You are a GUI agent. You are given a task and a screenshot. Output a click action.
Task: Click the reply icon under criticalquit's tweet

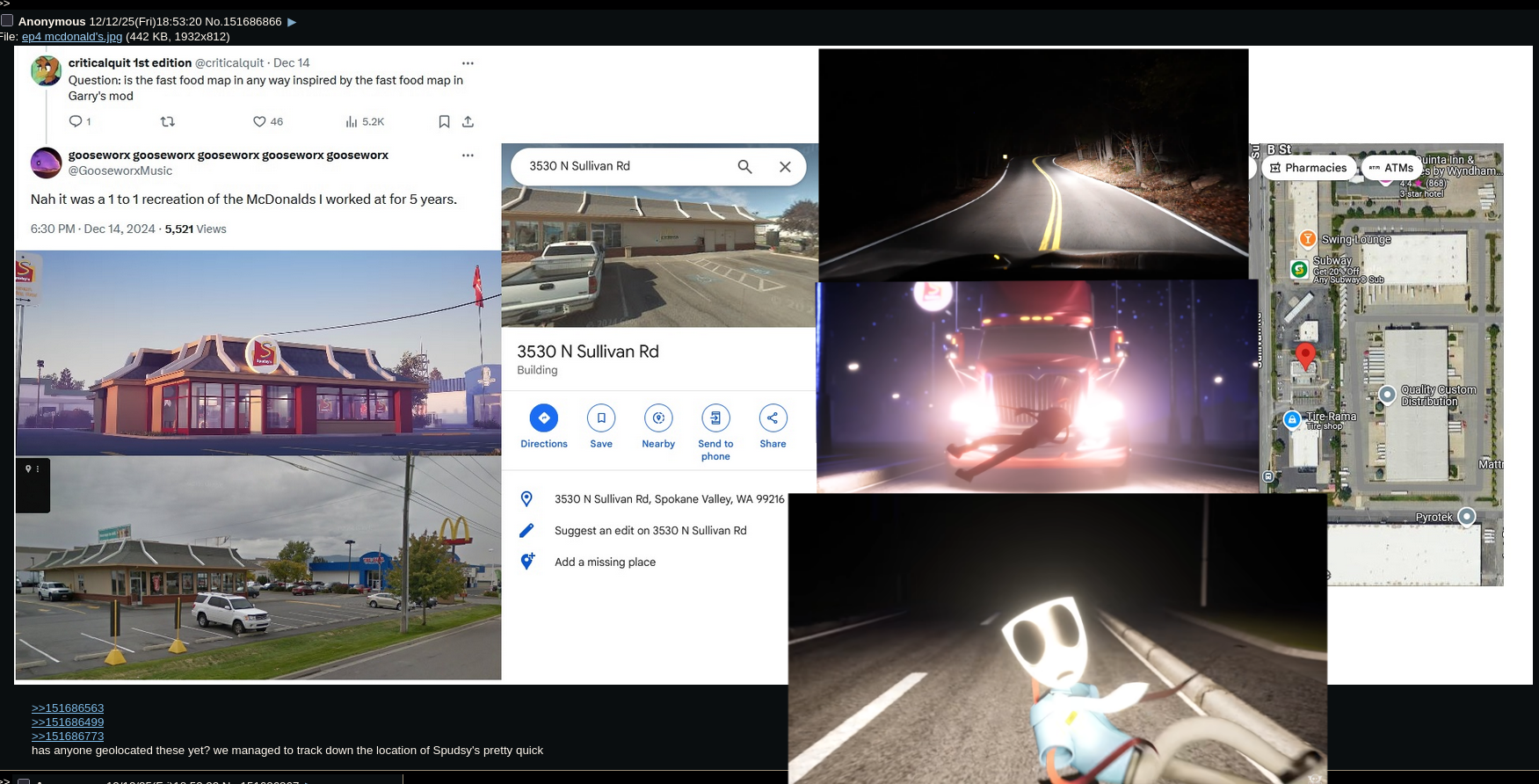(76, 121)
